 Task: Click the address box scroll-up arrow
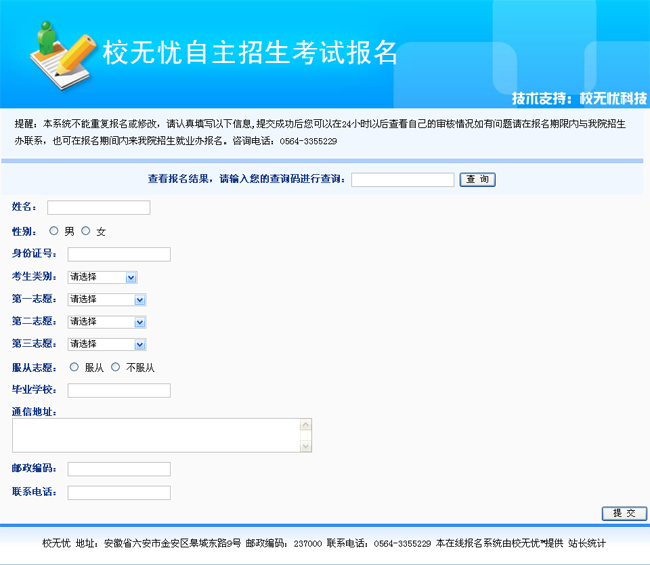(x=306, y=424)
